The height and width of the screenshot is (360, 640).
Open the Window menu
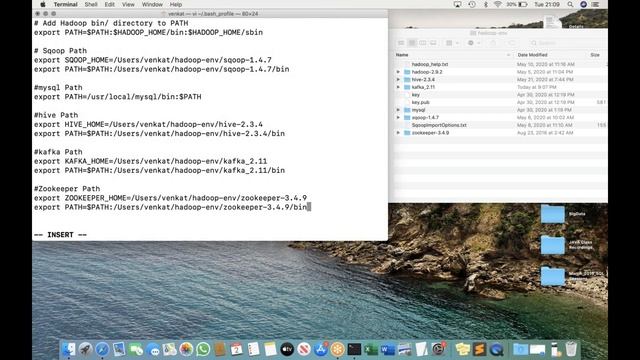152,4
